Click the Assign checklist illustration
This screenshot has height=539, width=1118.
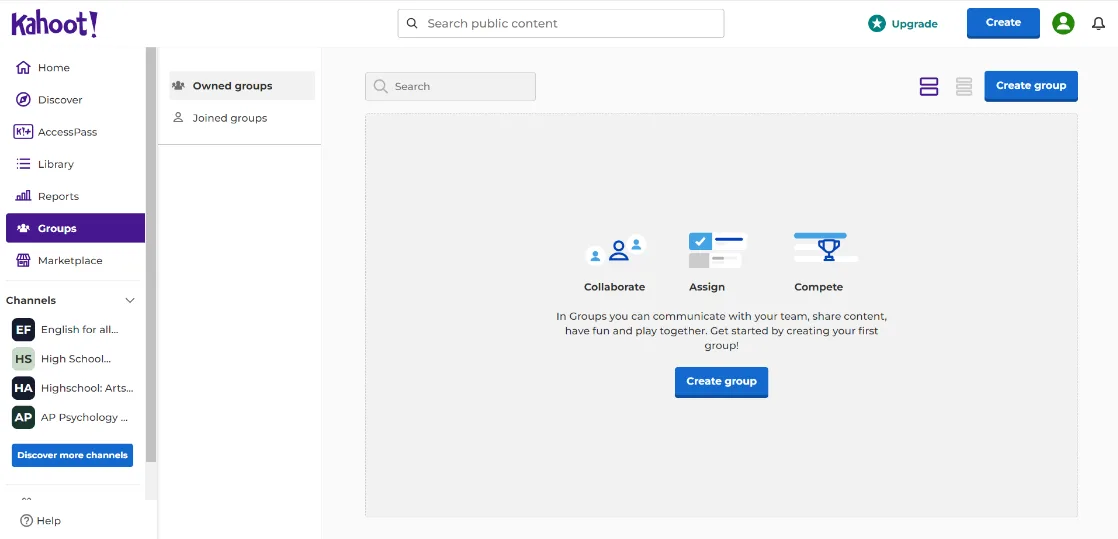tap(718, 250)
